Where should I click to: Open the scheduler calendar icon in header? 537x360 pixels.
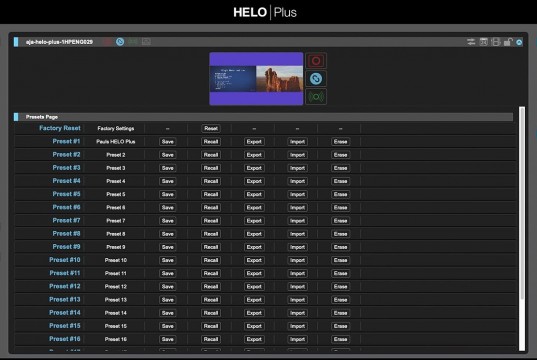pos(484,42)
